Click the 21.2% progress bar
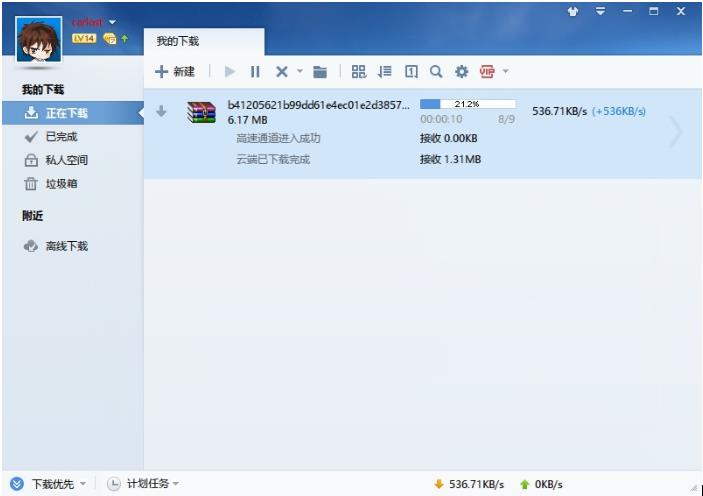The image size is (703, 496). click(468, 104)
